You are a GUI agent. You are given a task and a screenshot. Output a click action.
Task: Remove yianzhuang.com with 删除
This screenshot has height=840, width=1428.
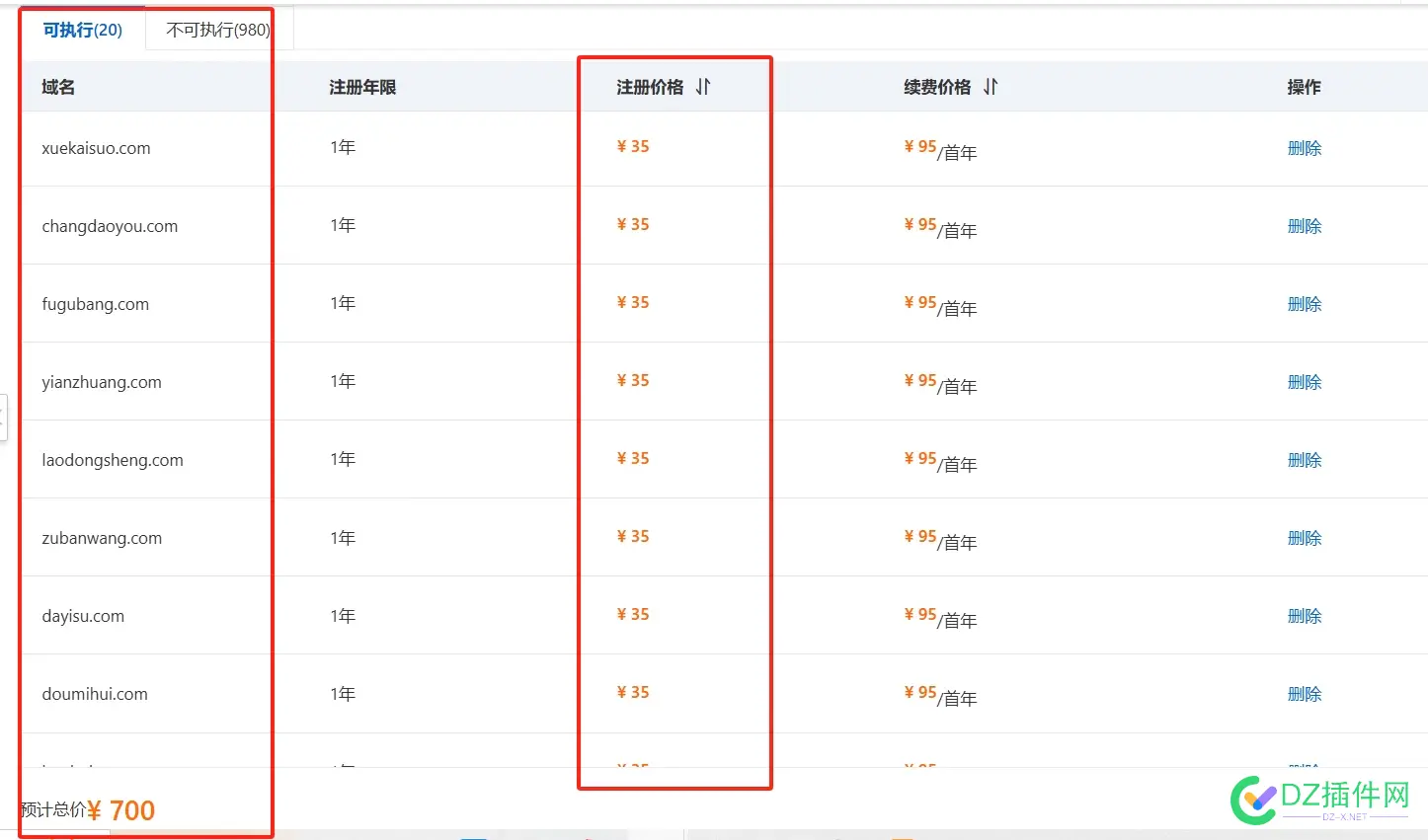[x=1305, y=382]
